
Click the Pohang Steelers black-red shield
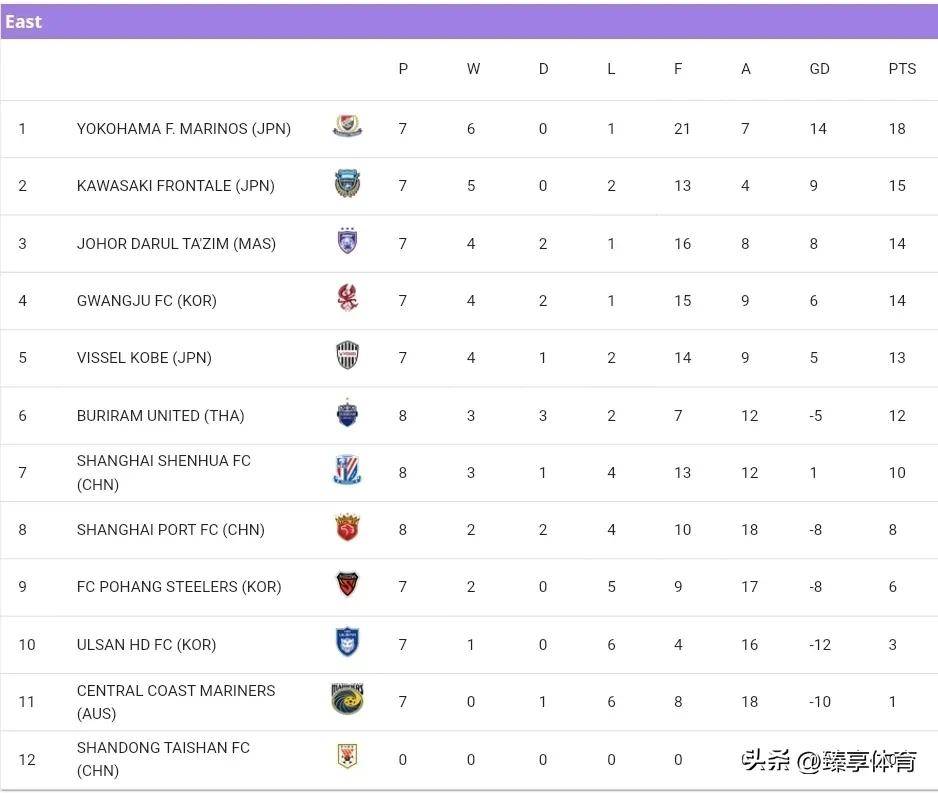tap(348, 584)
